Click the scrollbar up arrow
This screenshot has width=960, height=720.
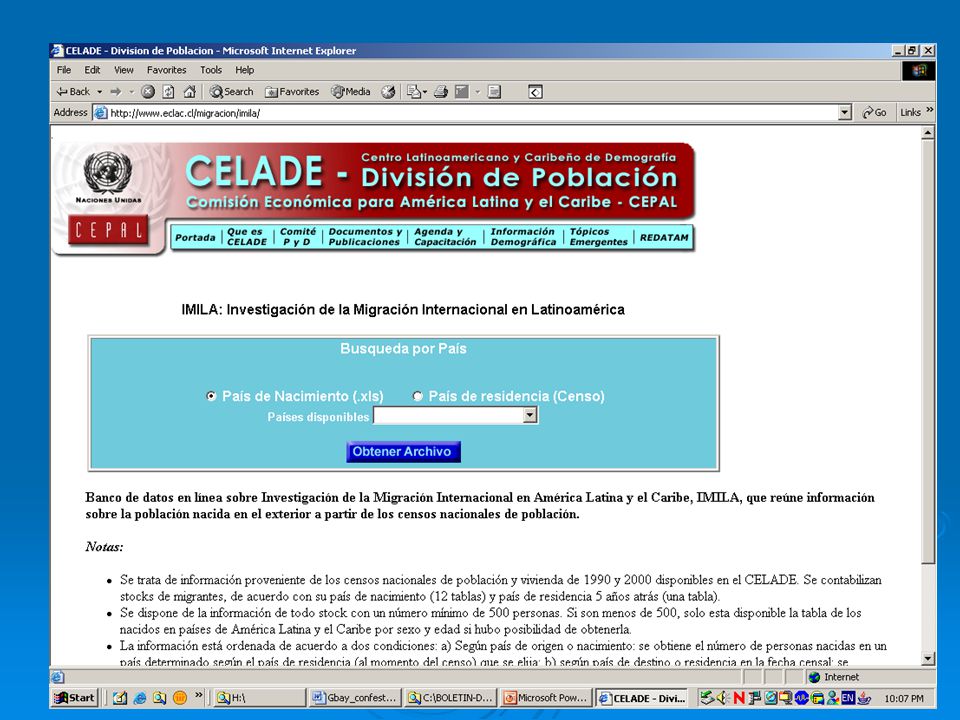(x=928, y=133)
